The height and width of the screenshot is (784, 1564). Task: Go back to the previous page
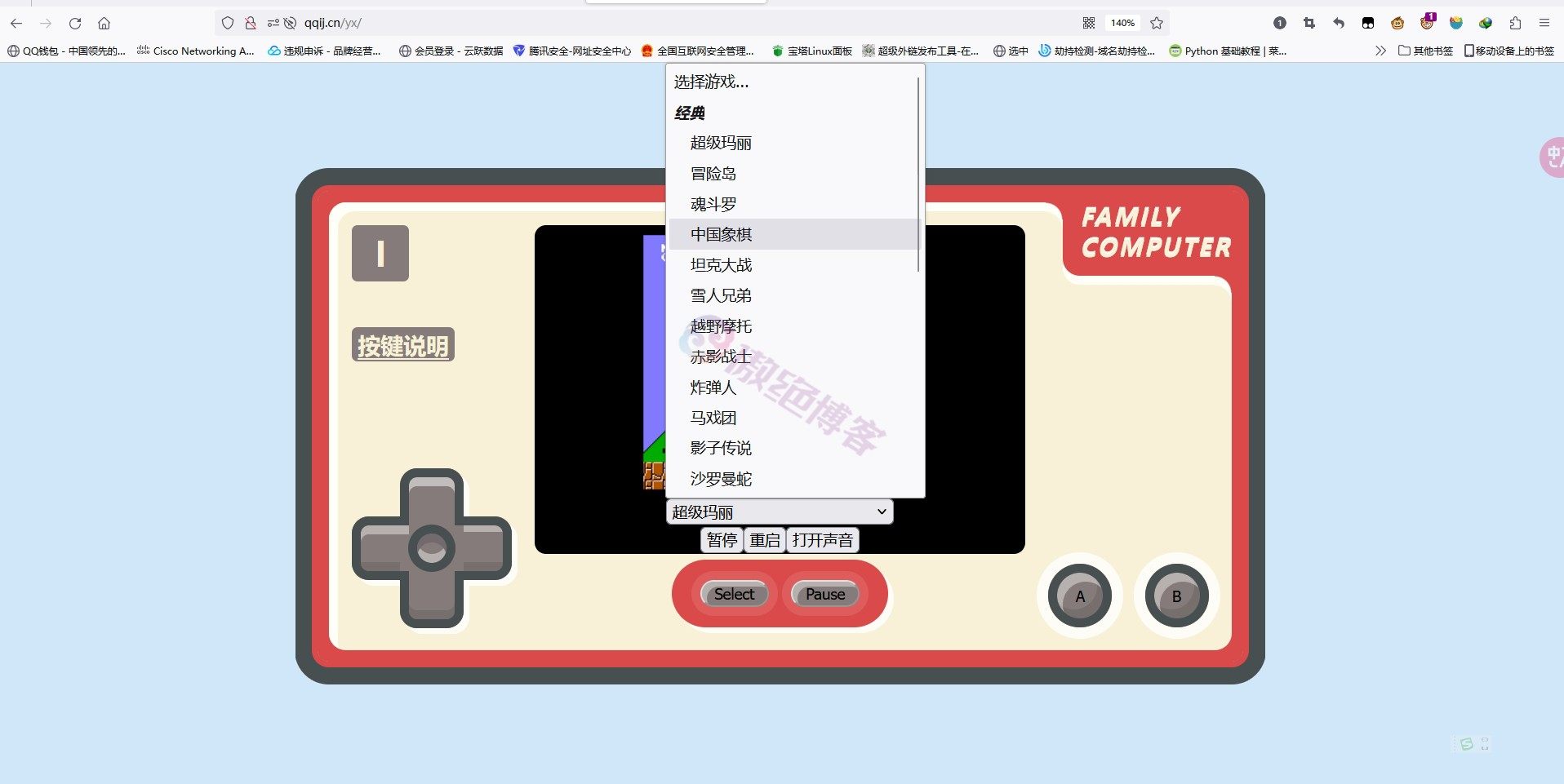click(16, 23)
